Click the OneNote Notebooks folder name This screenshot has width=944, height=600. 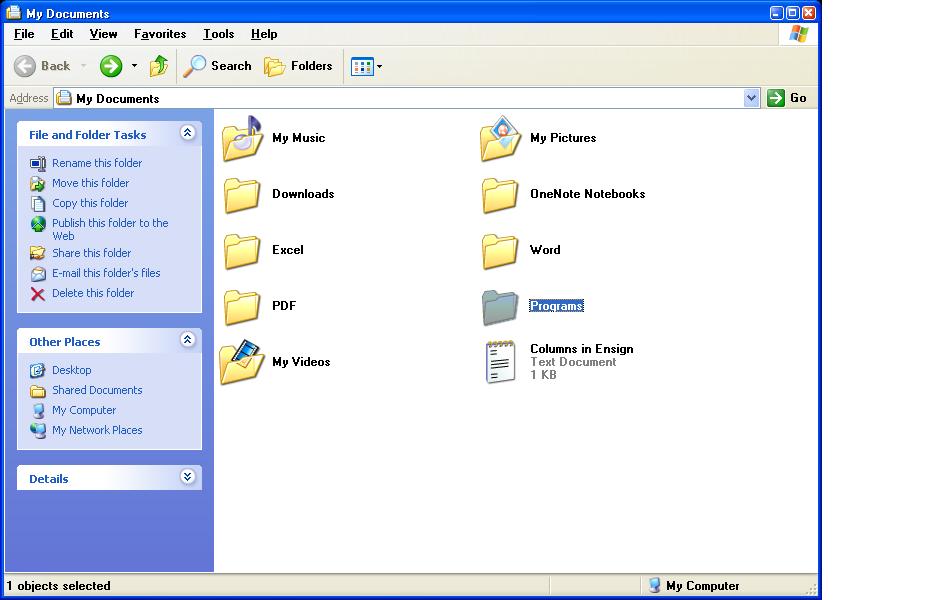(588, 194)
